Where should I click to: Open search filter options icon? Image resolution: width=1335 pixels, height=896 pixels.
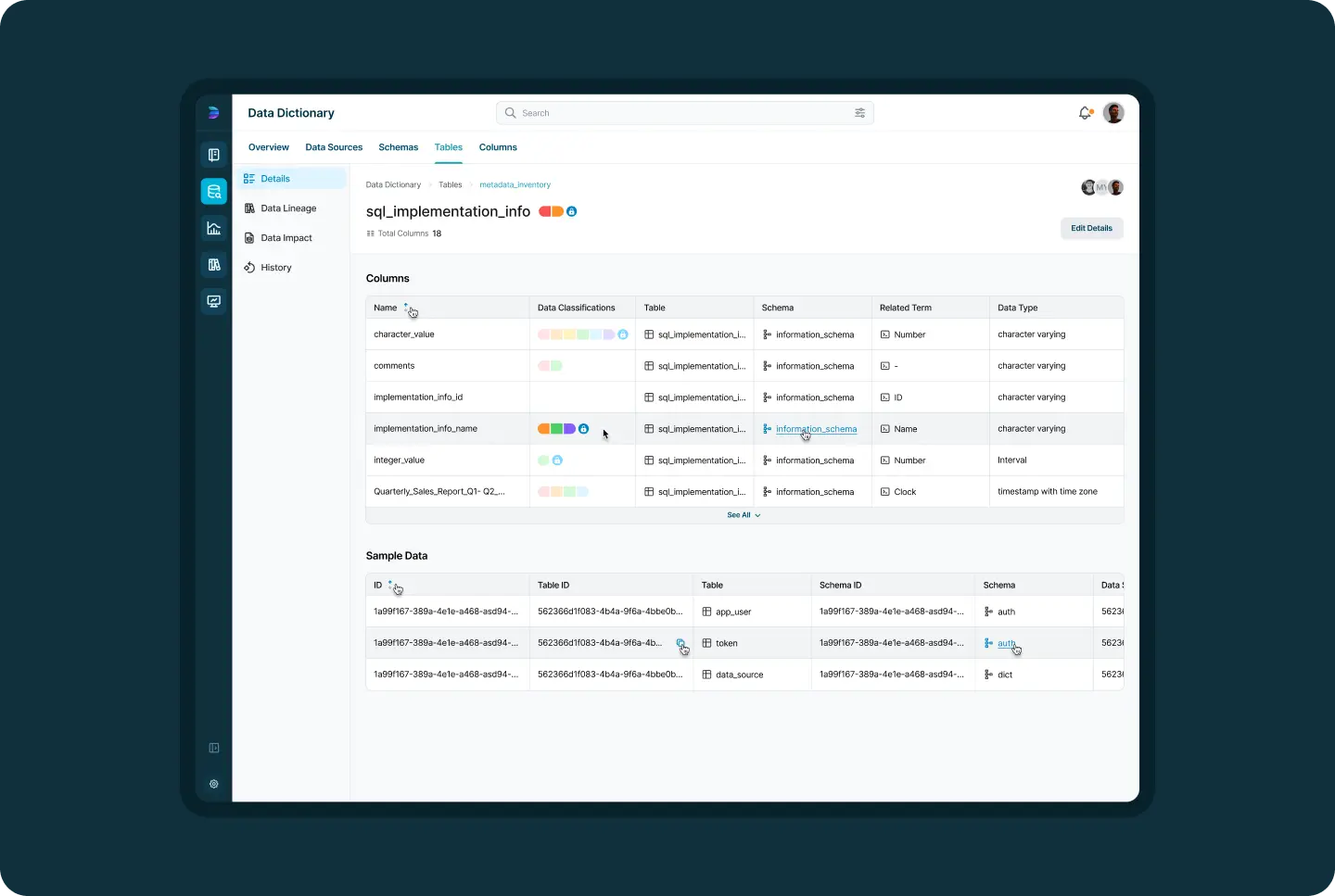coord(859,113)
